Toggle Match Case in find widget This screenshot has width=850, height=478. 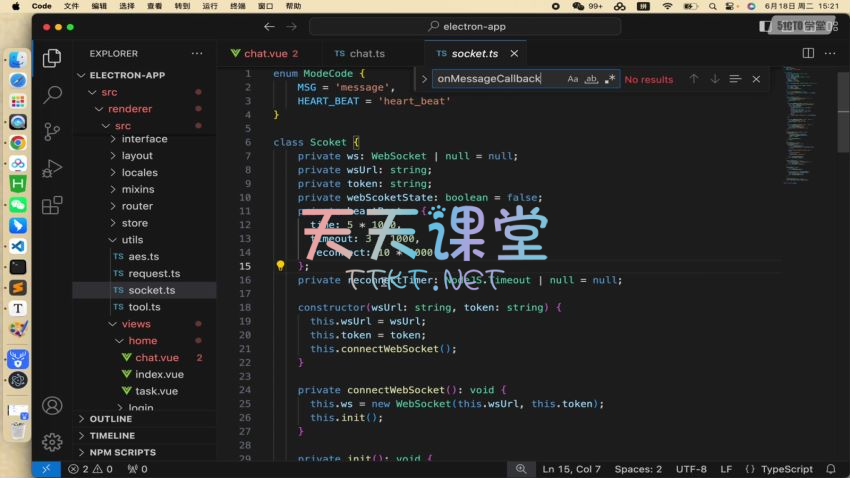(x=573, y=79)
